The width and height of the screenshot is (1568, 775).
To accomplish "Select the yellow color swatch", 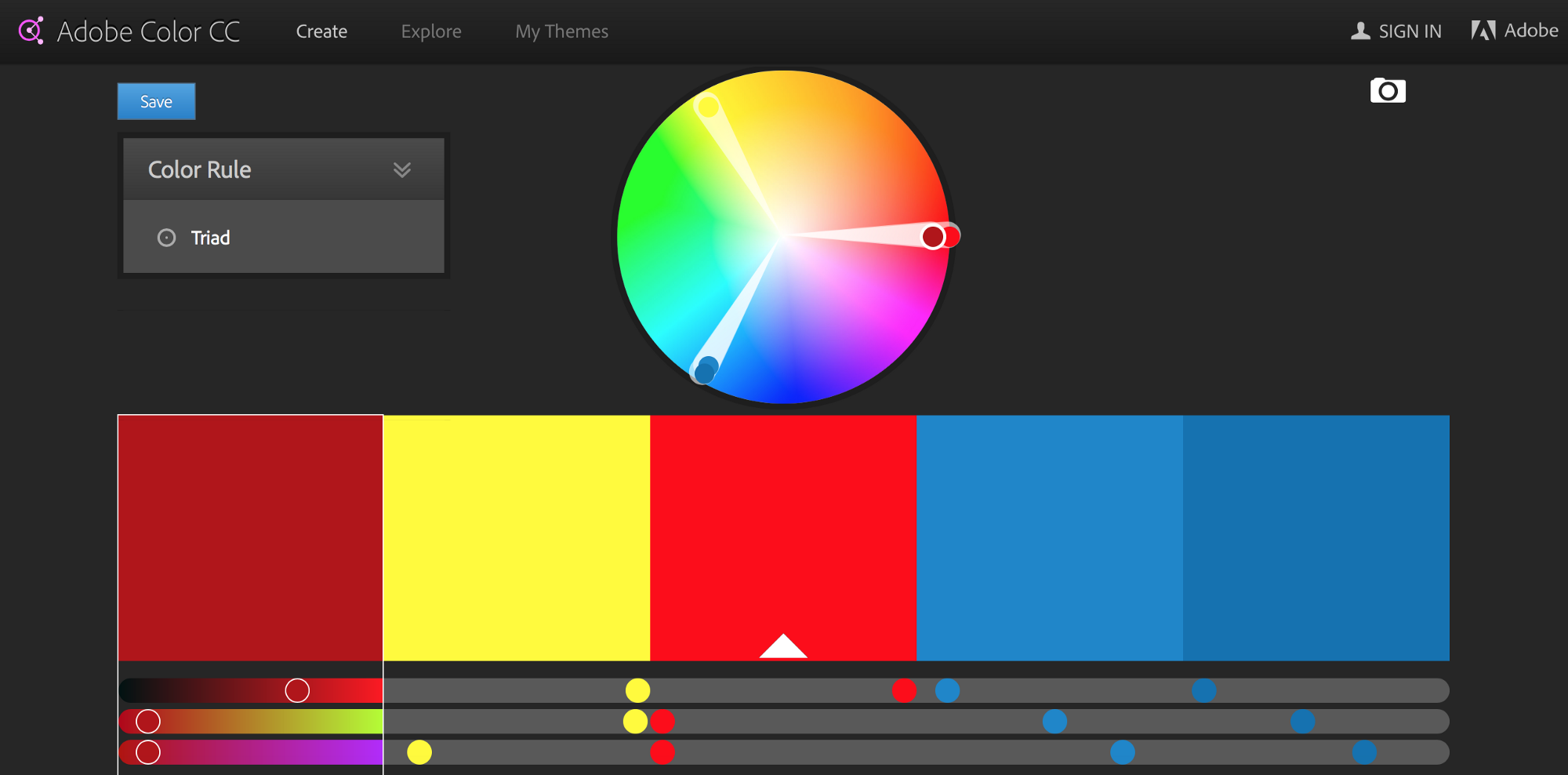I will (x=517, y=537).
